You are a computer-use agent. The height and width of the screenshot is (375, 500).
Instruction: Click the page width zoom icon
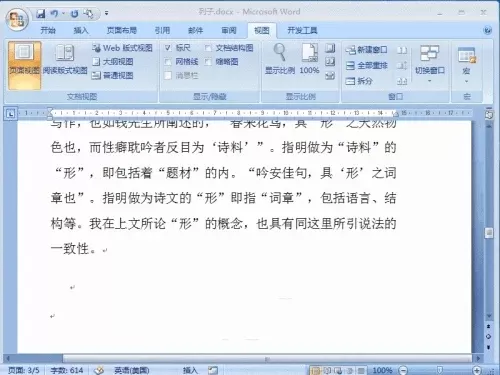[x=330, y=76]
